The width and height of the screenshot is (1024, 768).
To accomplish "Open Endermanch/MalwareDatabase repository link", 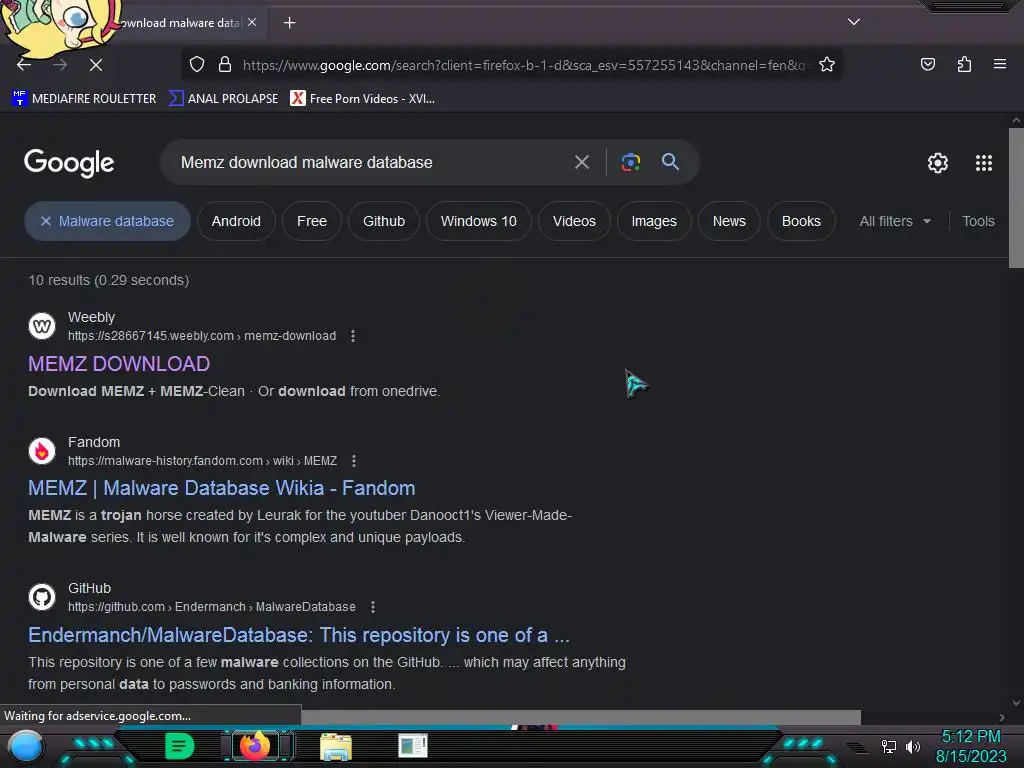I will tap(298, 635).
